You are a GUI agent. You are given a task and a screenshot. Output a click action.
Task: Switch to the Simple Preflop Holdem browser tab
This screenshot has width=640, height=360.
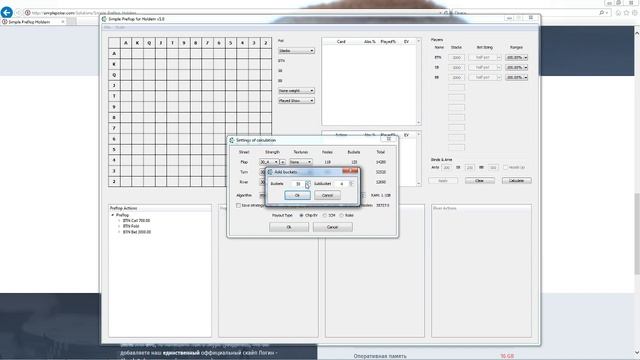[x=32, y=22]
